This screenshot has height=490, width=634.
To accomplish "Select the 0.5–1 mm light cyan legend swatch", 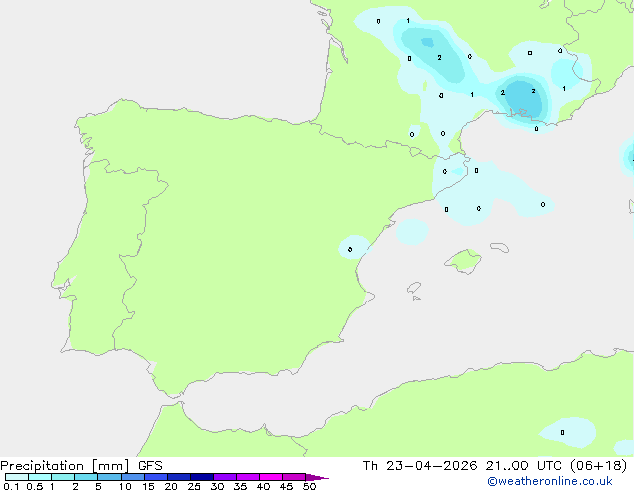I will point(40,477).
